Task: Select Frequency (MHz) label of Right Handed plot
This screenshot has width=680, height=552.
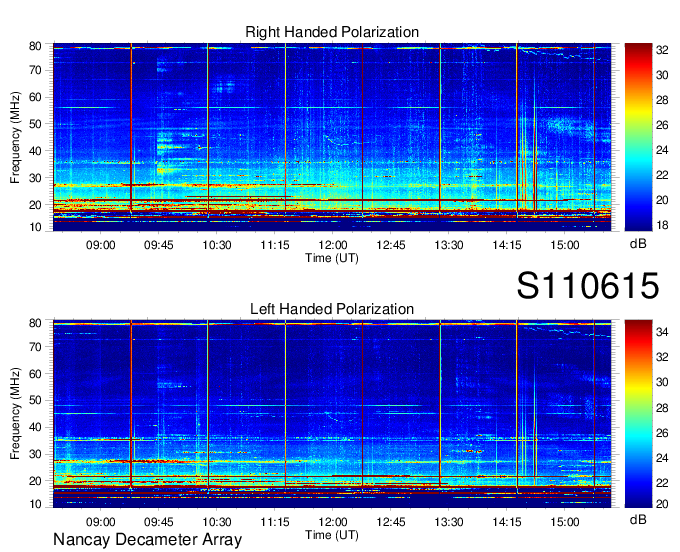Action: click(15, 137)
